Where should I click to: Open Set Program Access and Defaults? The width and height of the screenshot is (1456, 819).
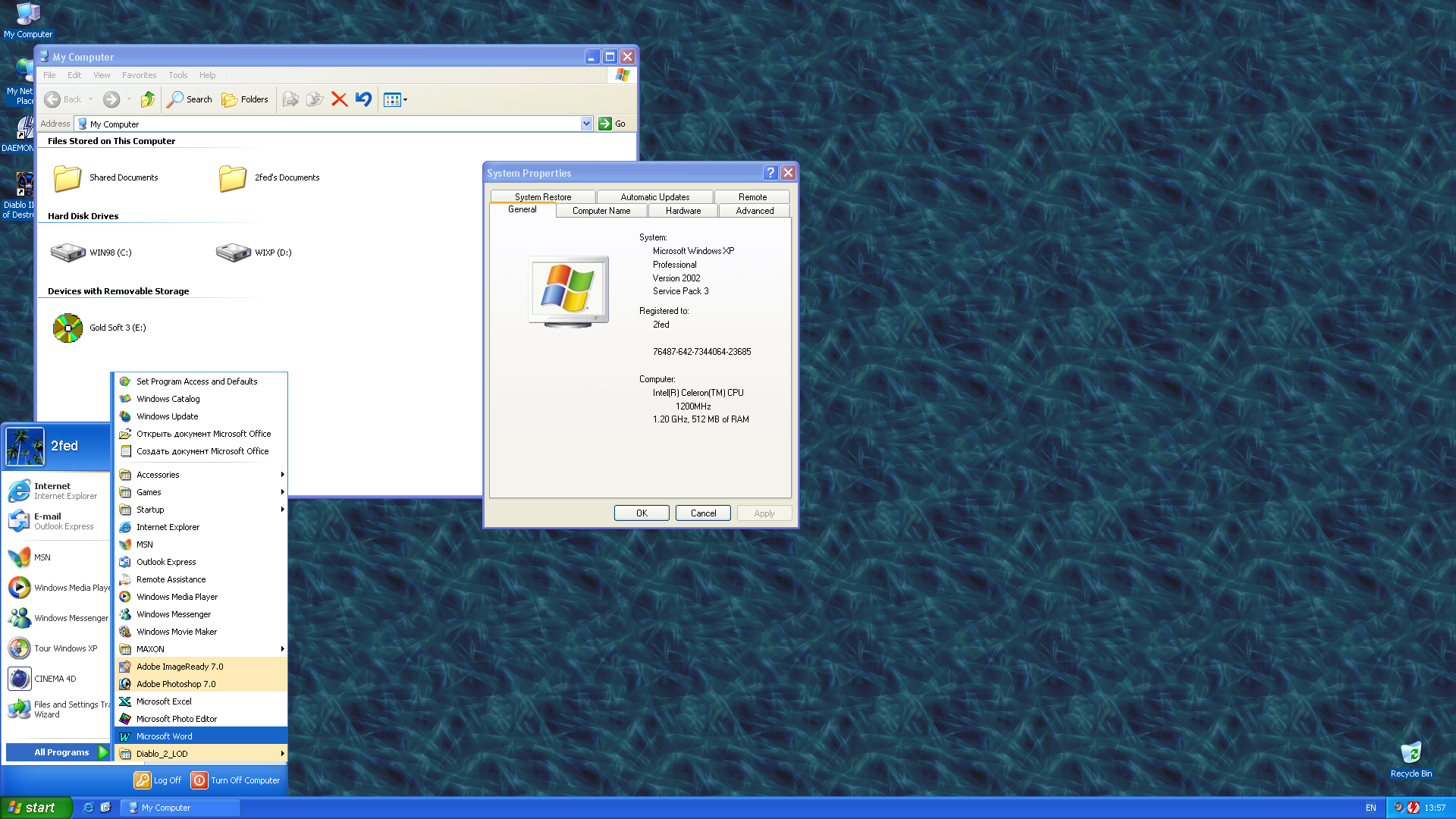pyautogui.click(x=201, y=381)
